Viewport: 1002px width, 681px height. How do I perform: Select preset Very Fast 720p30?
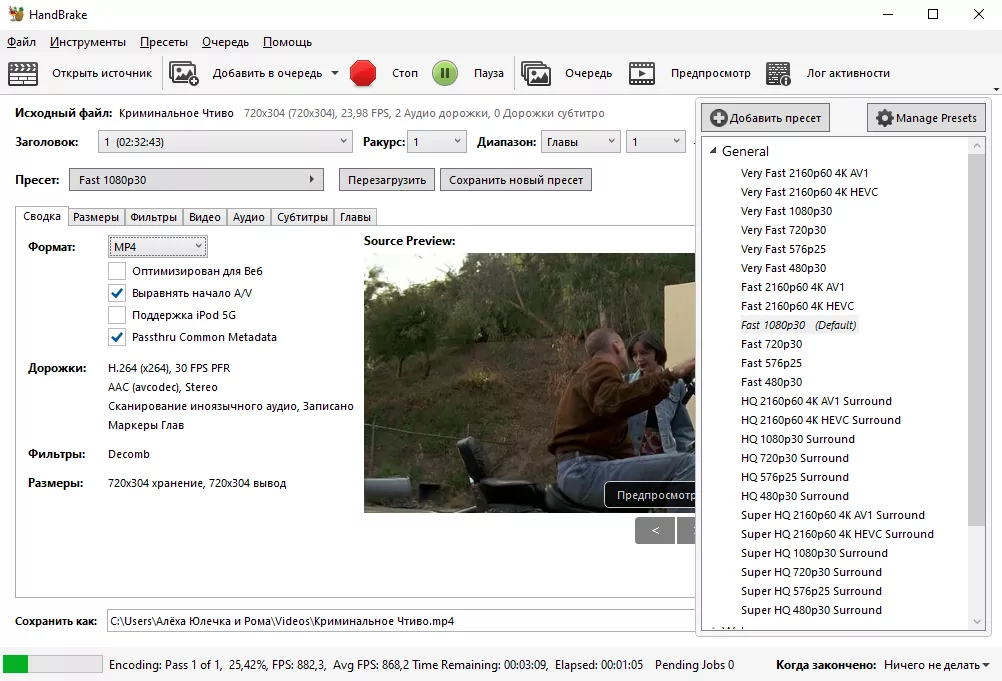pos(783,230)
